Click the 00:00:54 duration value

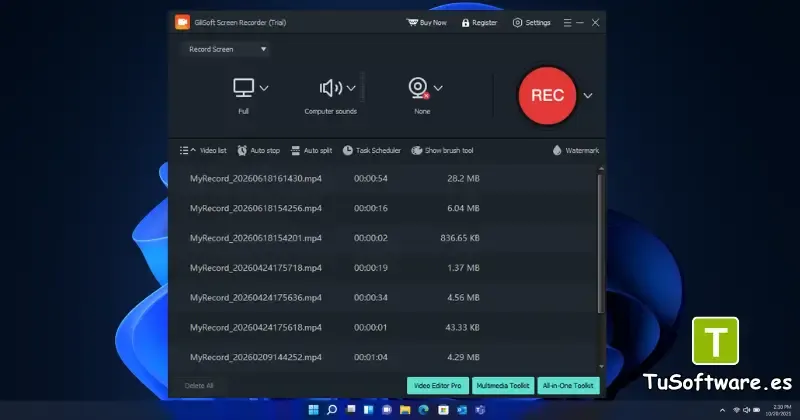tap(371, 179)
